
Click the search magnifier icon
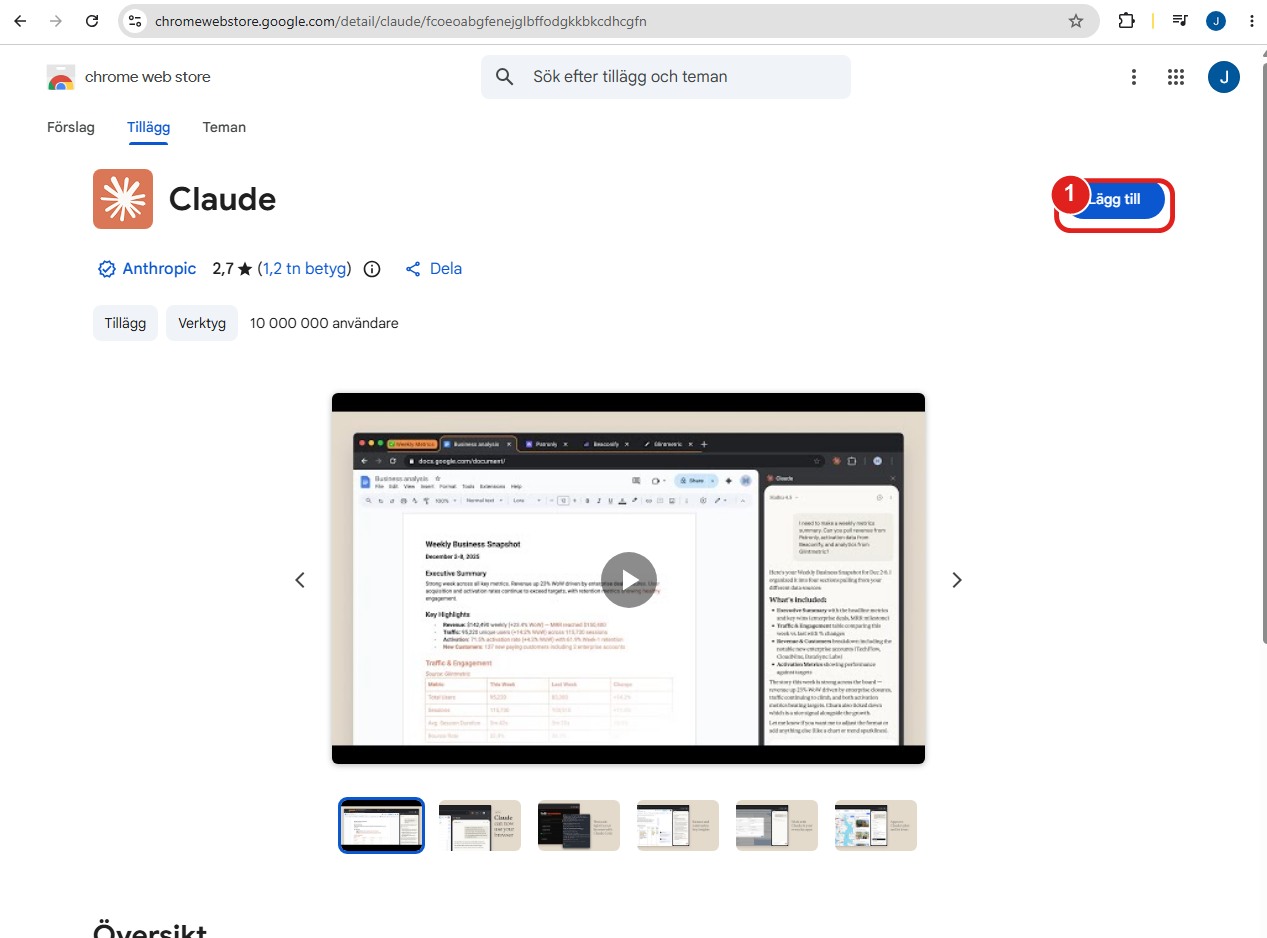pos(505,77)
